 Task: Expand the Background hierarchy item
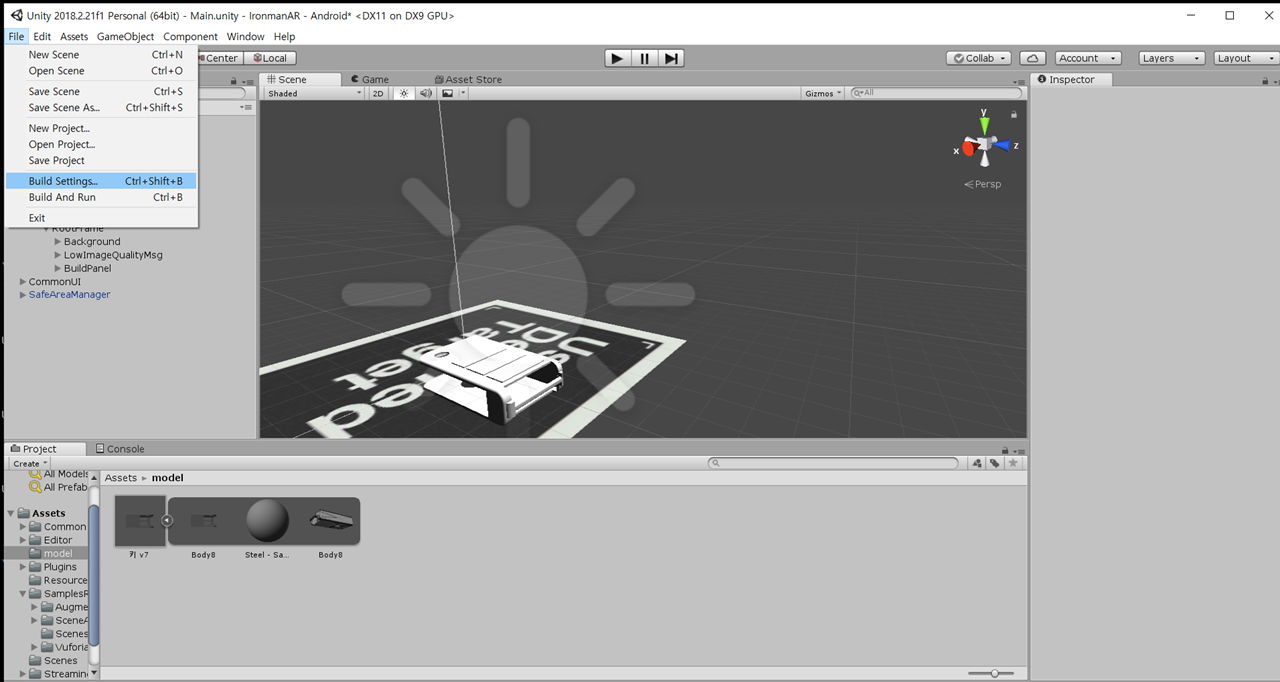57,242
